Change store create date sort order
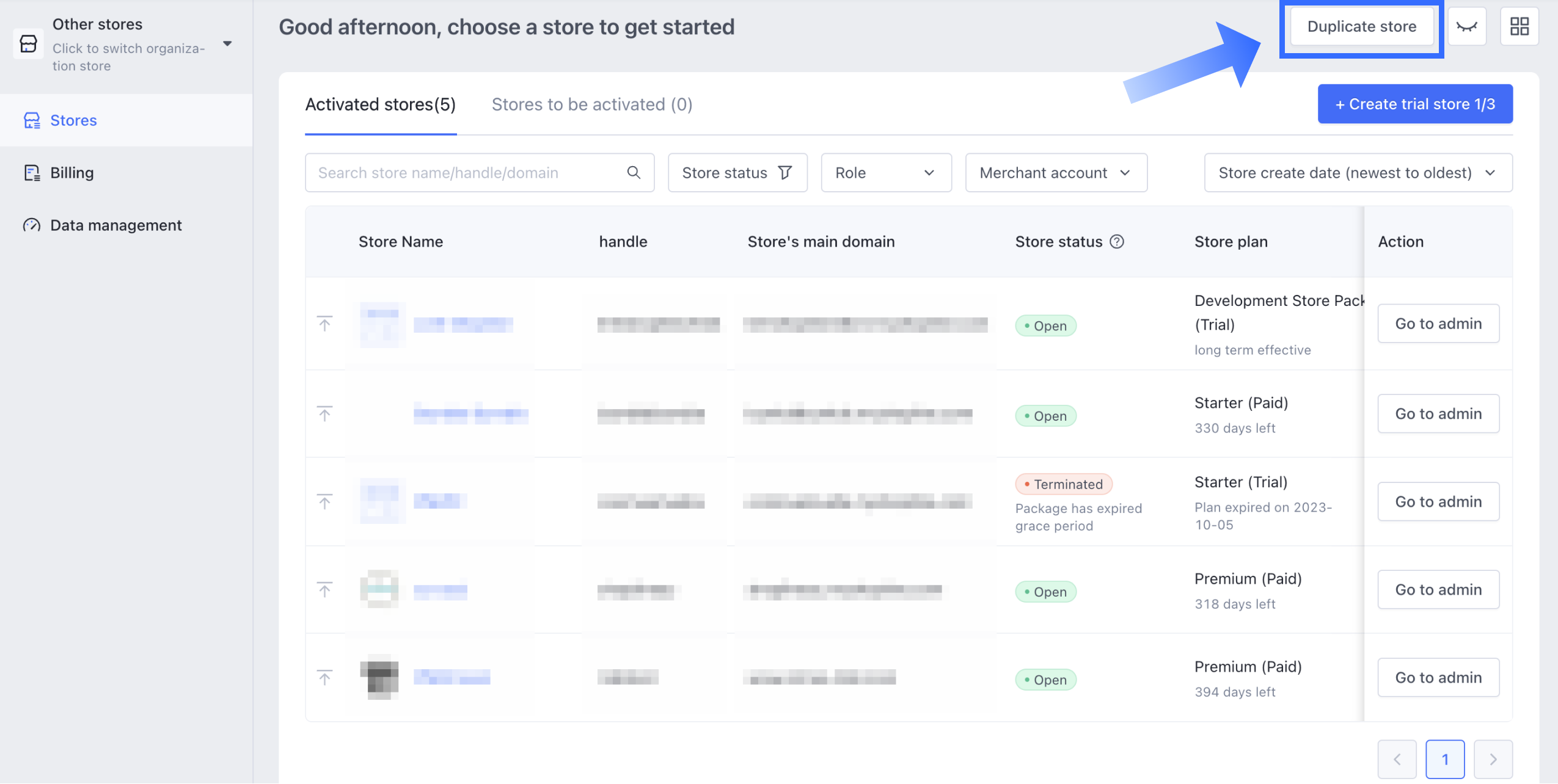The width and height of the screenshot is (1558, 784). tap(1358, 173)
